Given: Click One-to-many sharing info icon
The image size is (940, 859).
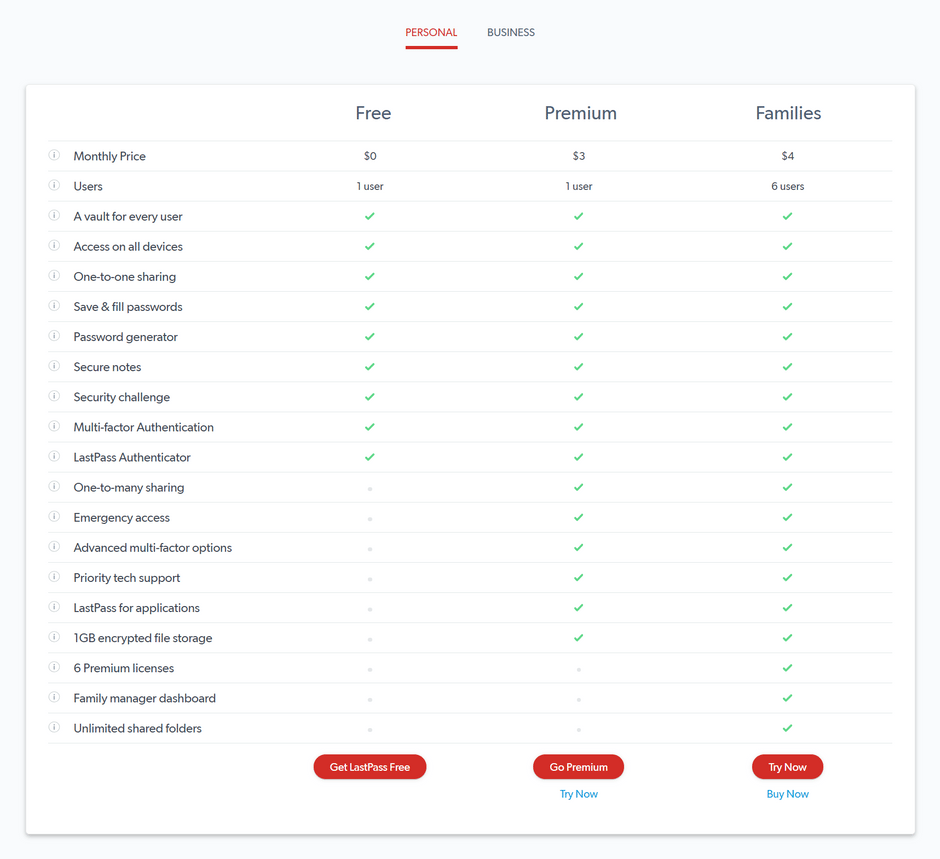Looking at the screenshot, I should 54,486.
